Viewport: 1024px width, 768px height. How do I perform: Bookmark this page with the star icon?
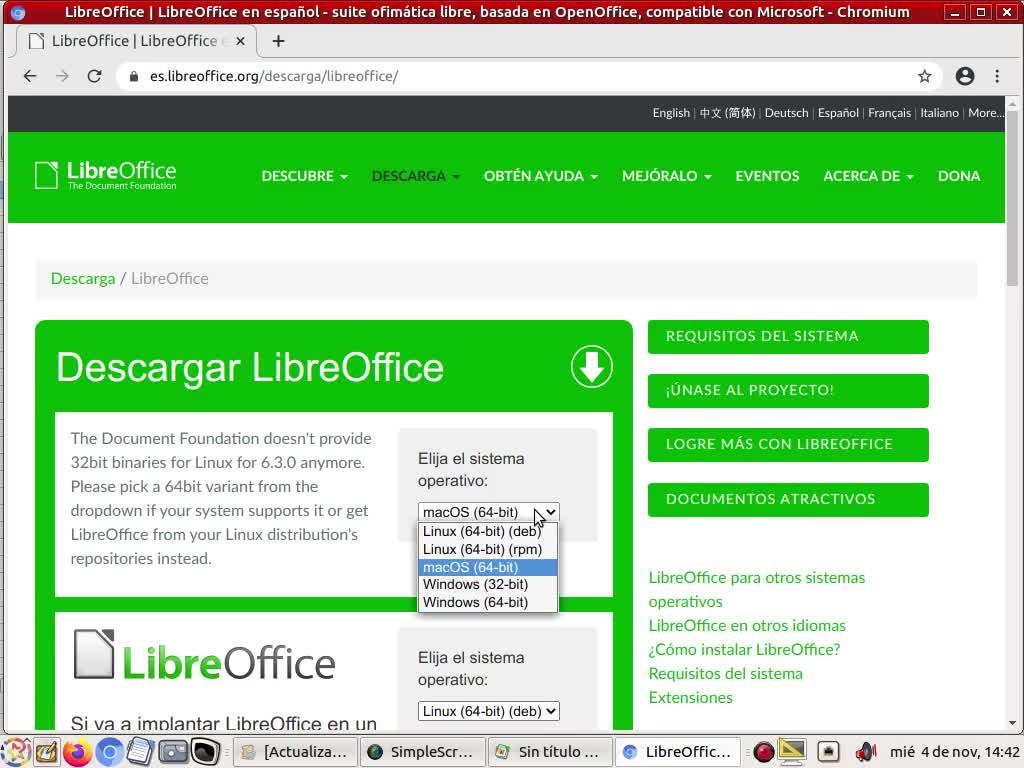[924, 76]
